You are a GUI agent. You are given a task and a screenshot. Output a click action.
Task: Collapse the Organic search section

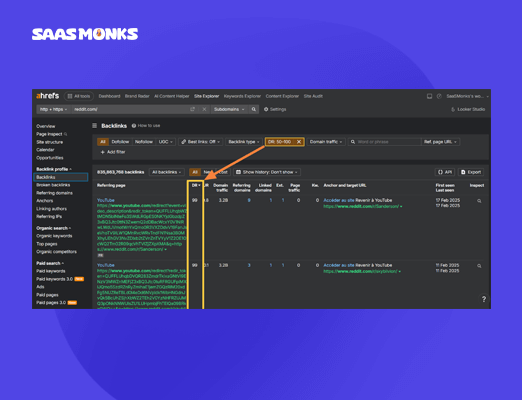pyautogui.click(x=53, y=228)
